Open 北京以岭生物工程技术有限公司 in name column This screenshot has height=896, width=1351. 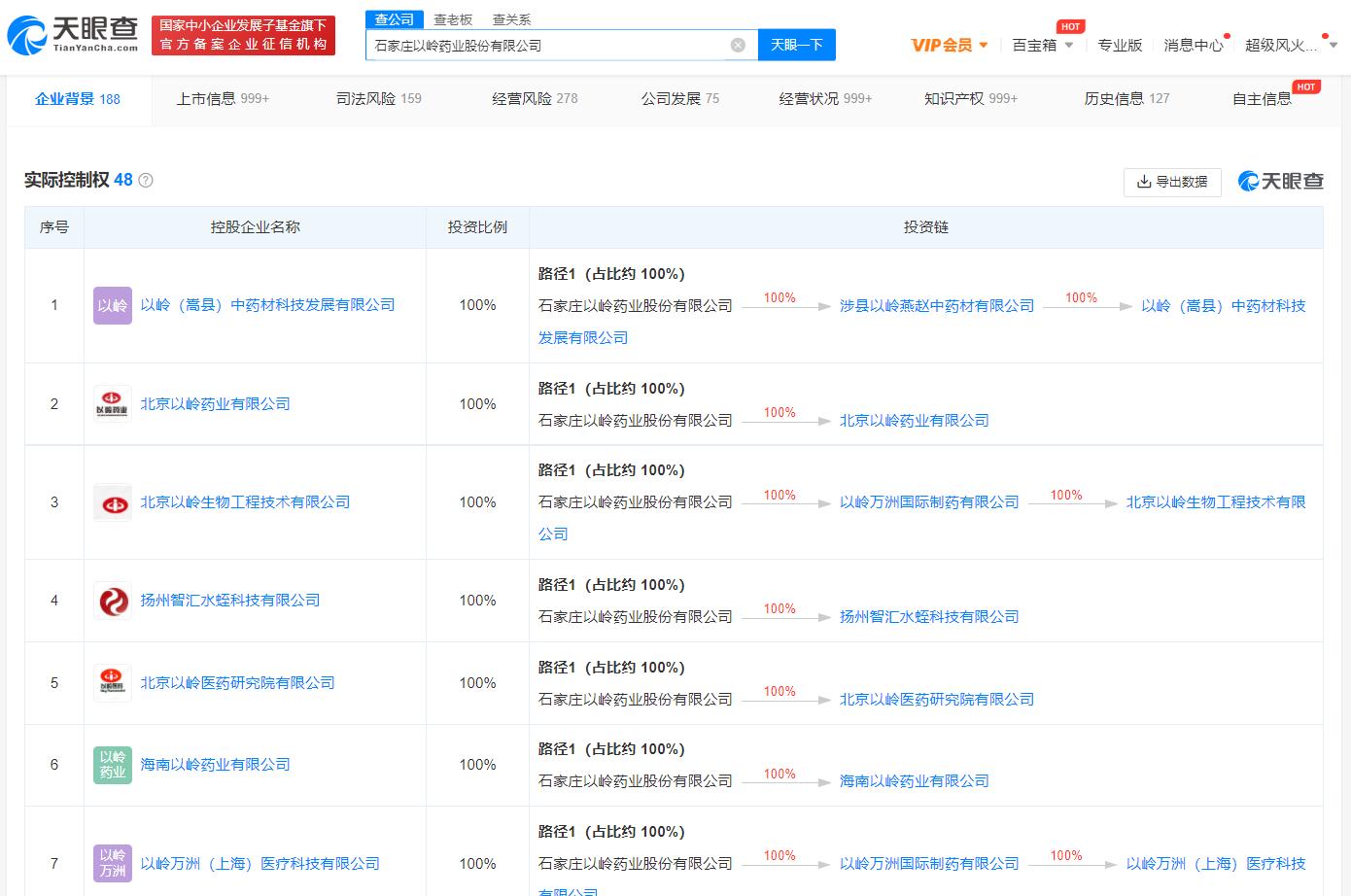pos(245,502)
